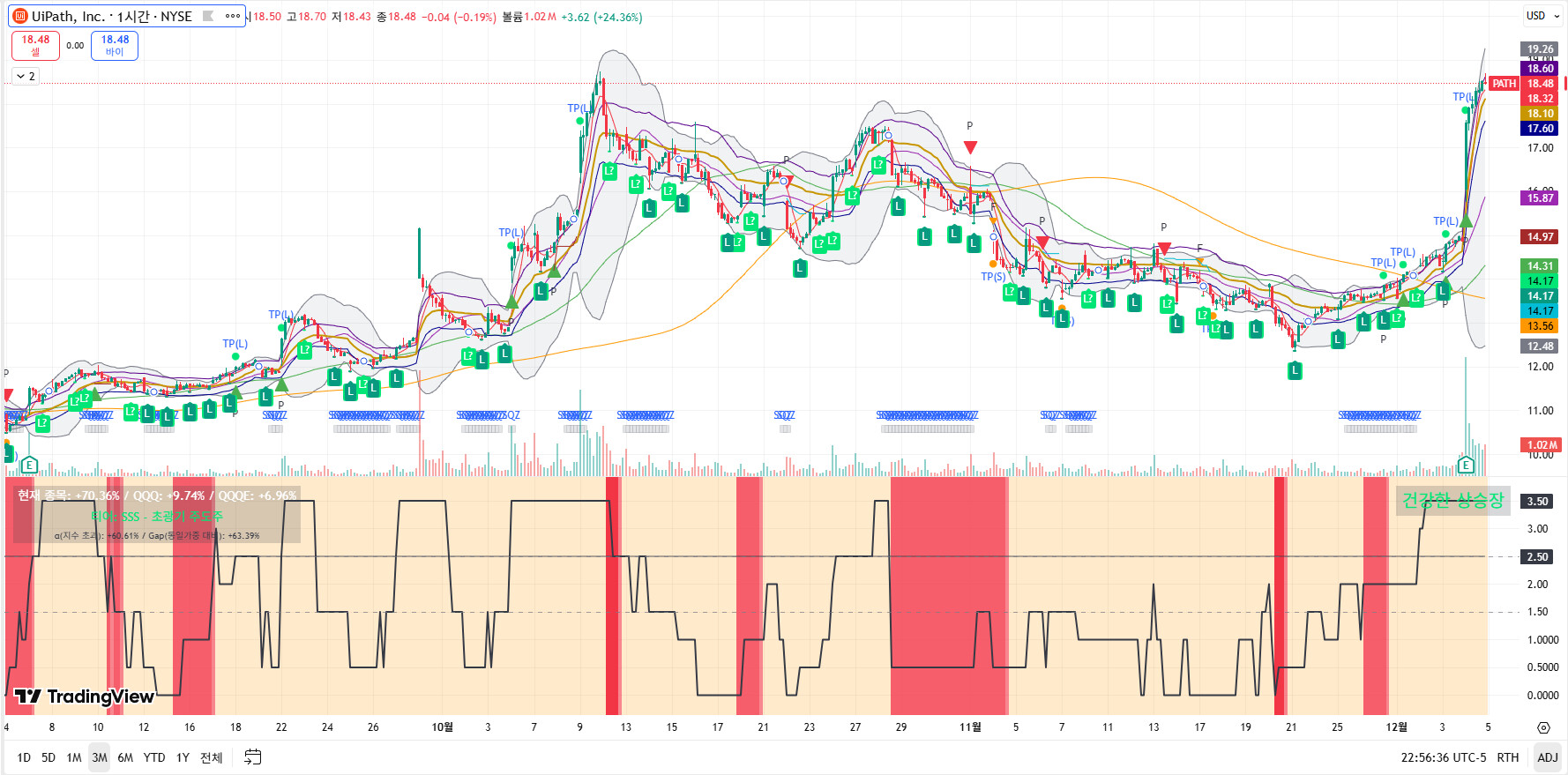Select the 1Y time range
This screenshot has width=1568, height=775.
tap(183, 757)
